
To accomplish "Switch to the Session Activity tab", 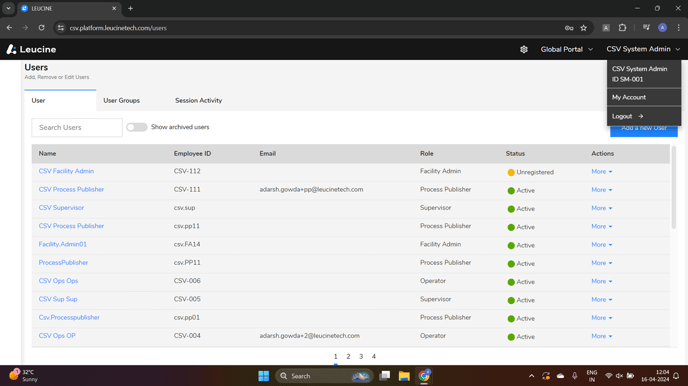I will [x=198, y=100].
